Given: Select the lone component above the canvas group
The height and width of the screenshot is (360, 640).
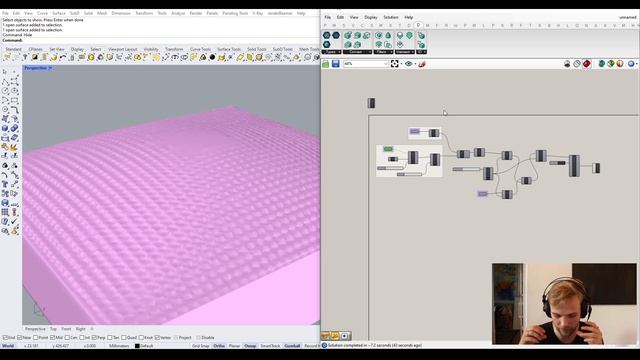Looking at the screenshot, I should pos(371,103).
